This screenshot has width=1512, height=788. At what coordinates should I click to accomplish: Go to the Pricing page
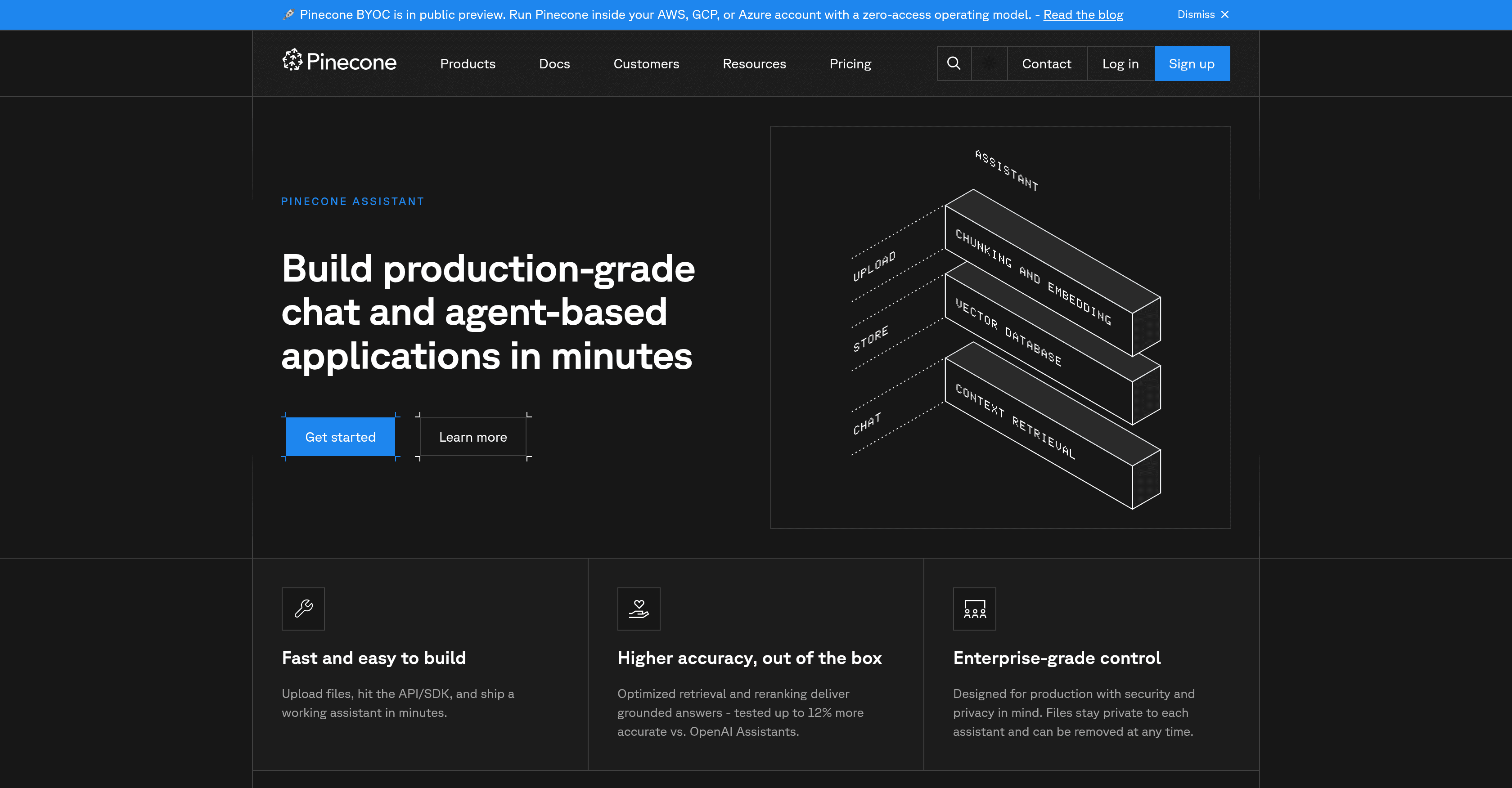pos(850,63)
